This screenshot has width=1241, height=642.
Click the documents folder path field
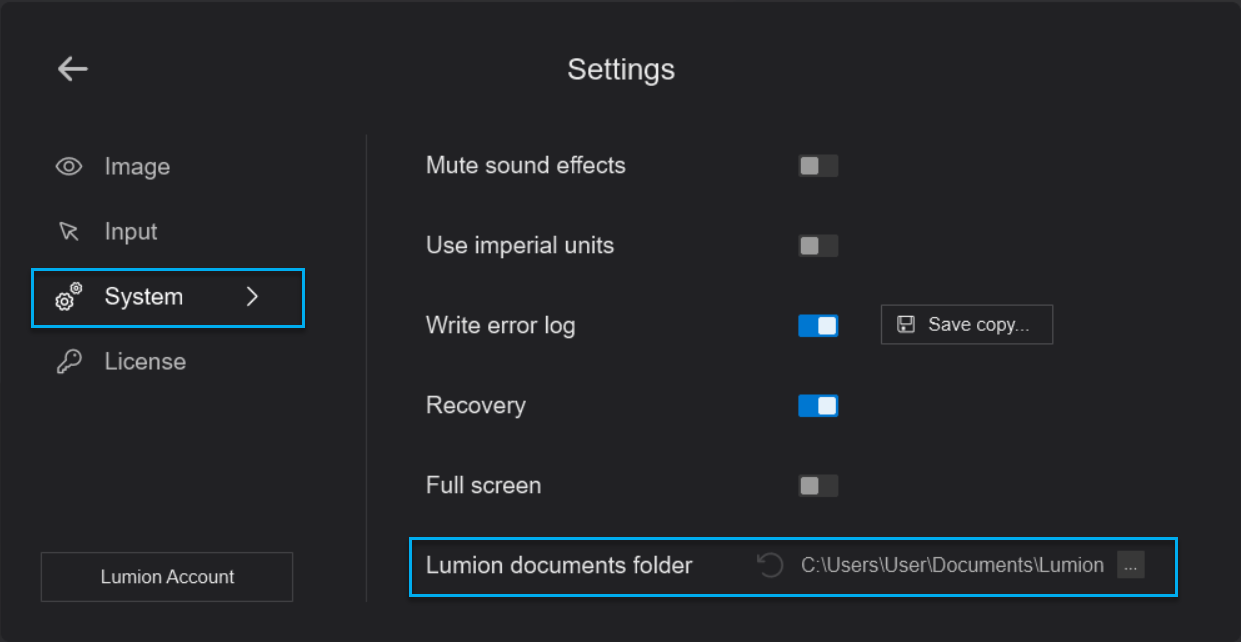(x=954, y=565)
